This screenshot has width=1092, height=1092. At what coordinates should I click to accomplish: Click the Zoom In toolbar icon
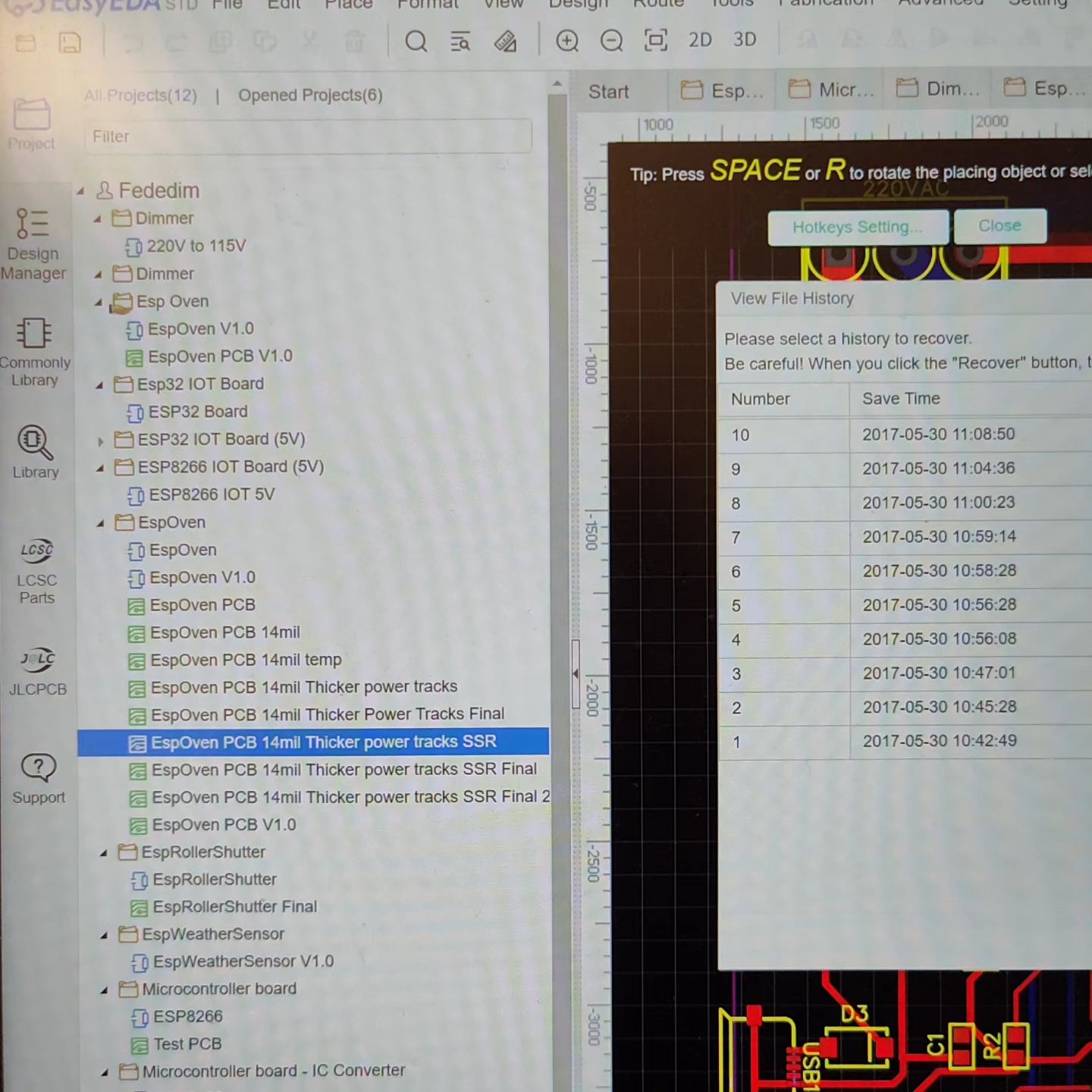tap(567, 40)
